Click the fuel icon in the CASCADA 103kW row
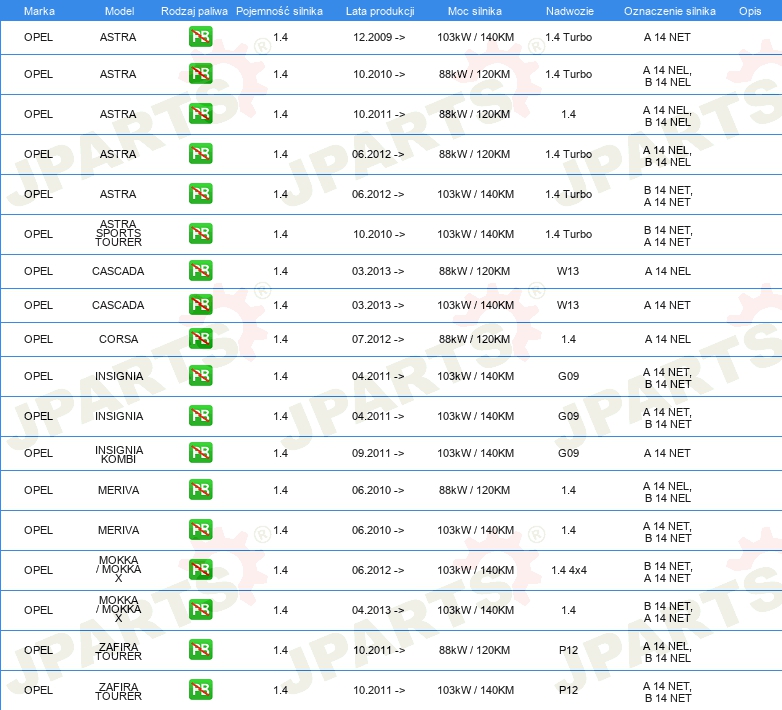The width and height of the screenshot is (782, 710). click(200, 305)
